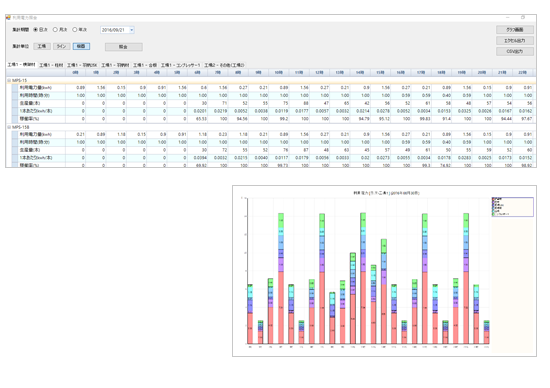Click the 17時 column header
The image size is (550, 388).
(421, 73)
